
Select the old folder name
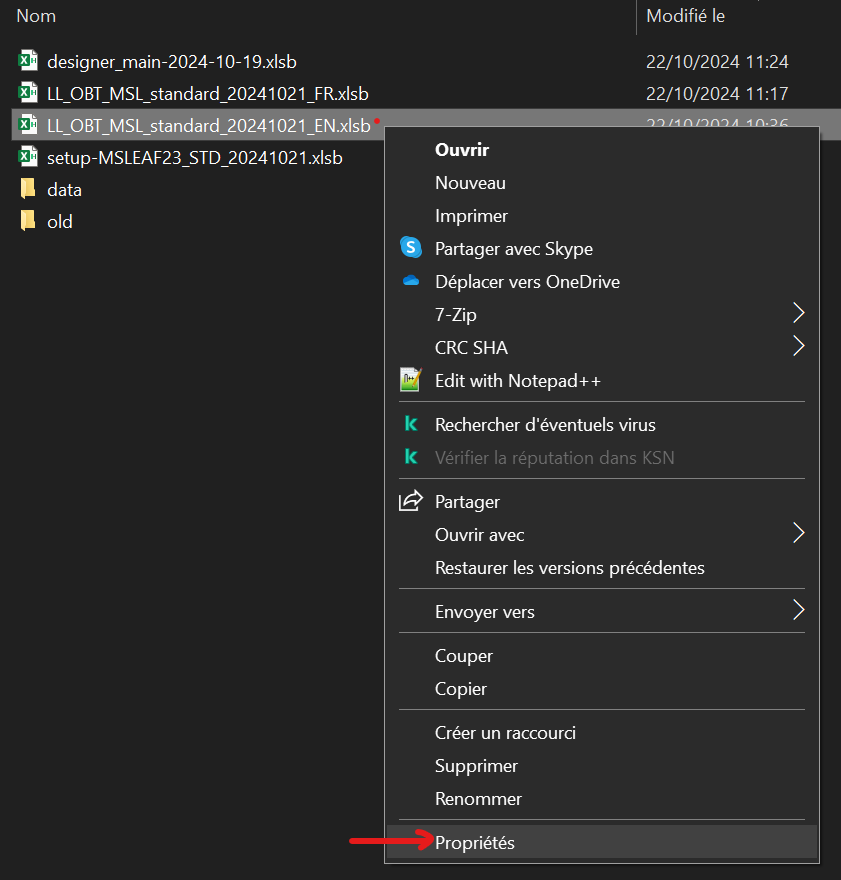[59, 222]
